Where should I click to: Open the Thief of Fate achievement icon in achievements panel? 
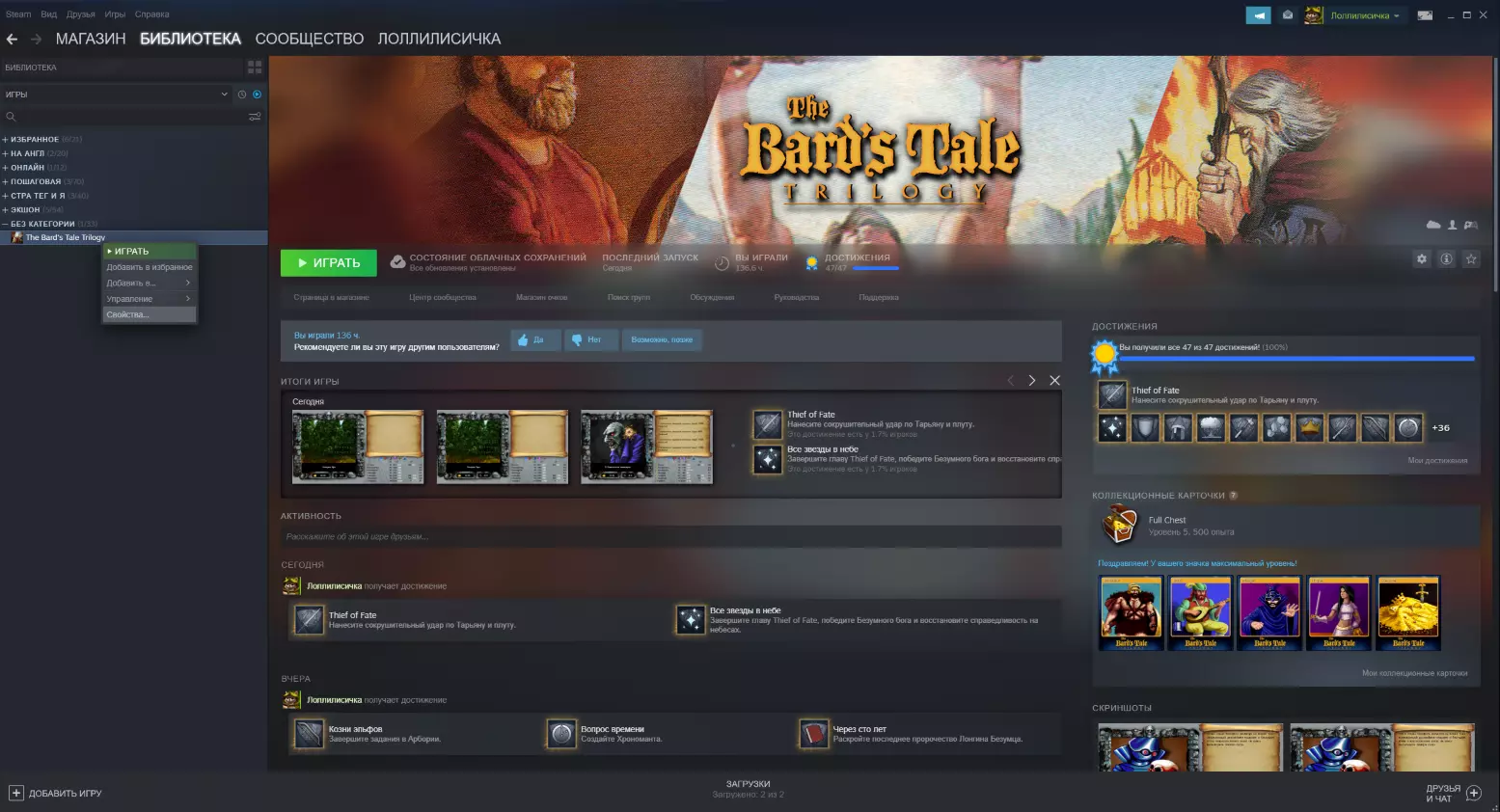pos(1112,394)
